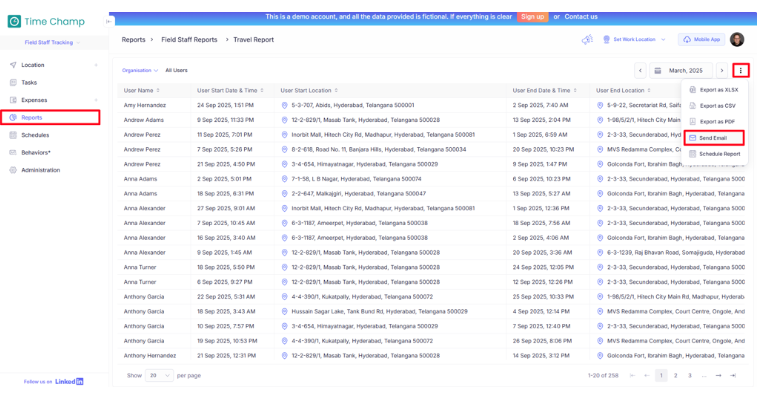The height and width of the screenshot is (394, 759).
Task: Jump to the last page of results
Action: [x=733, y=376]
